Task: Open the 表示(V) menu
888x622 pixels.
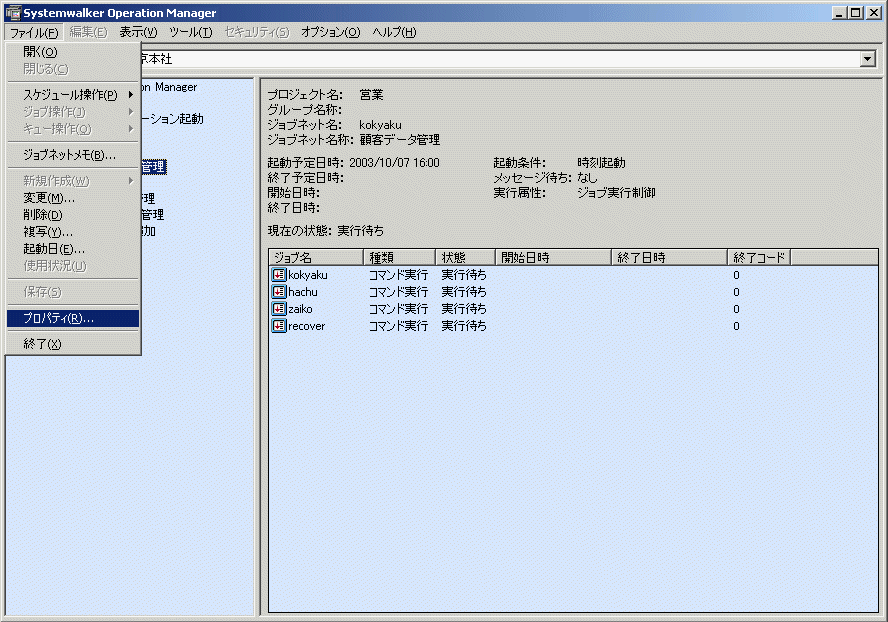Action: tap(138, 32)
